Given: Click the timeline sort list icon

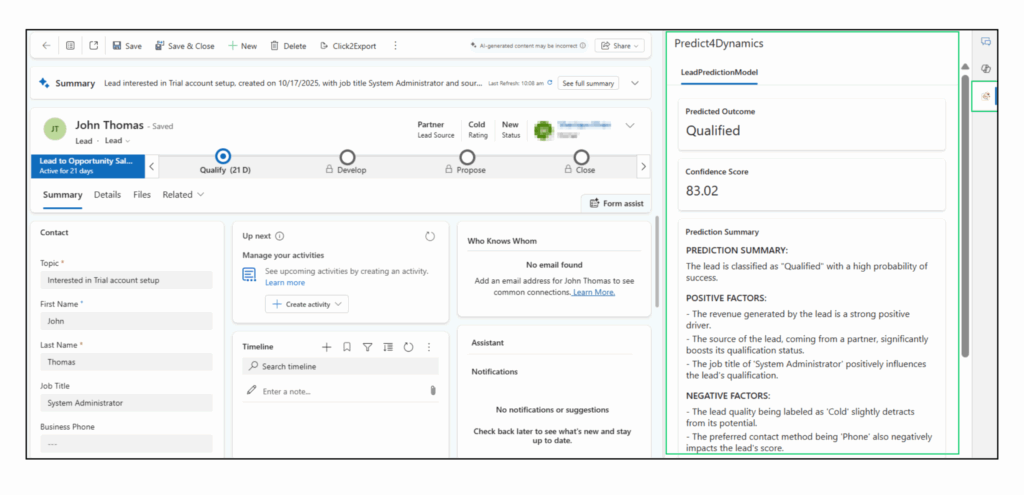Looking at the screenshot, I should pyautogui.click(x=388, y=347).
